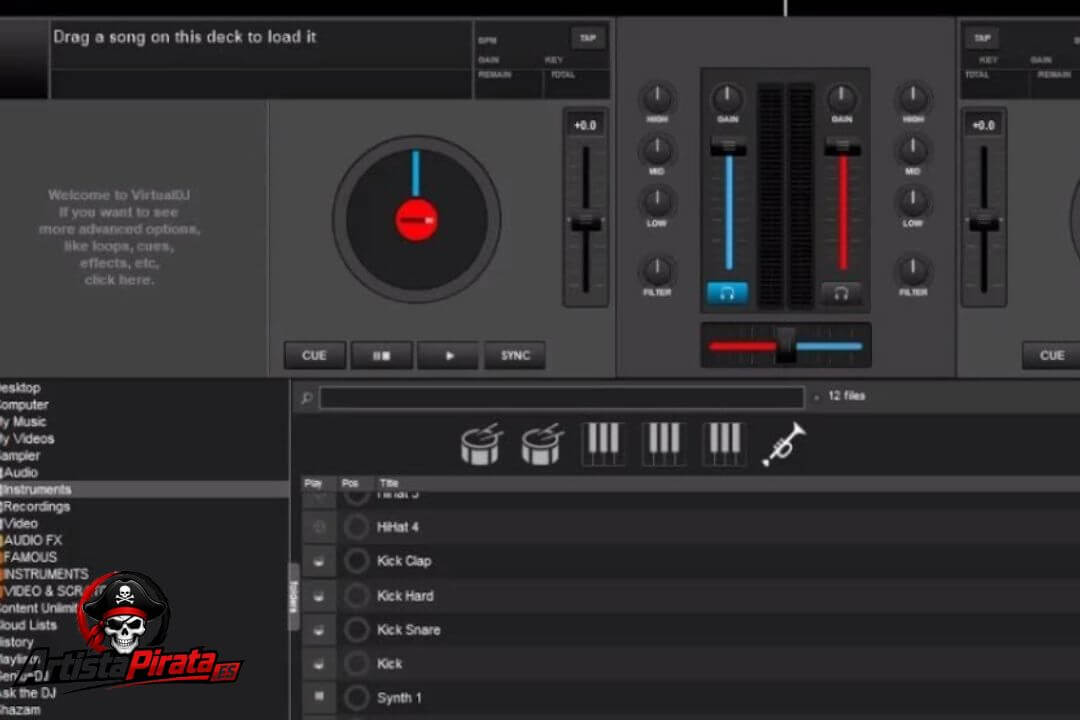Open the FAMOUS folder
This screenshot has width=1080, height=720.
coord(30,557)
